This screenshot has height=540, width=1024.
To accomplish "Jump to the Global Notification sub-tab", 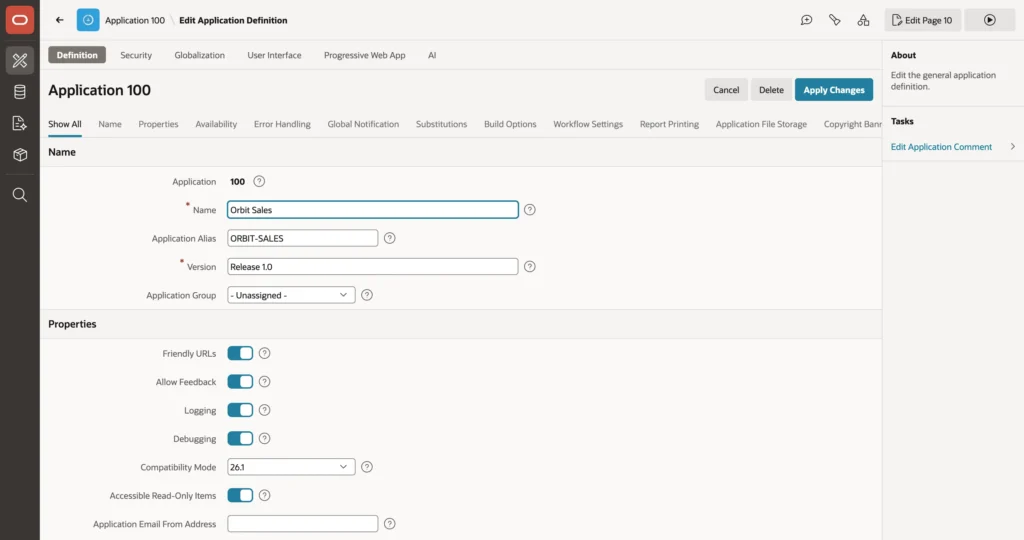I will click(x=363, y=124).
